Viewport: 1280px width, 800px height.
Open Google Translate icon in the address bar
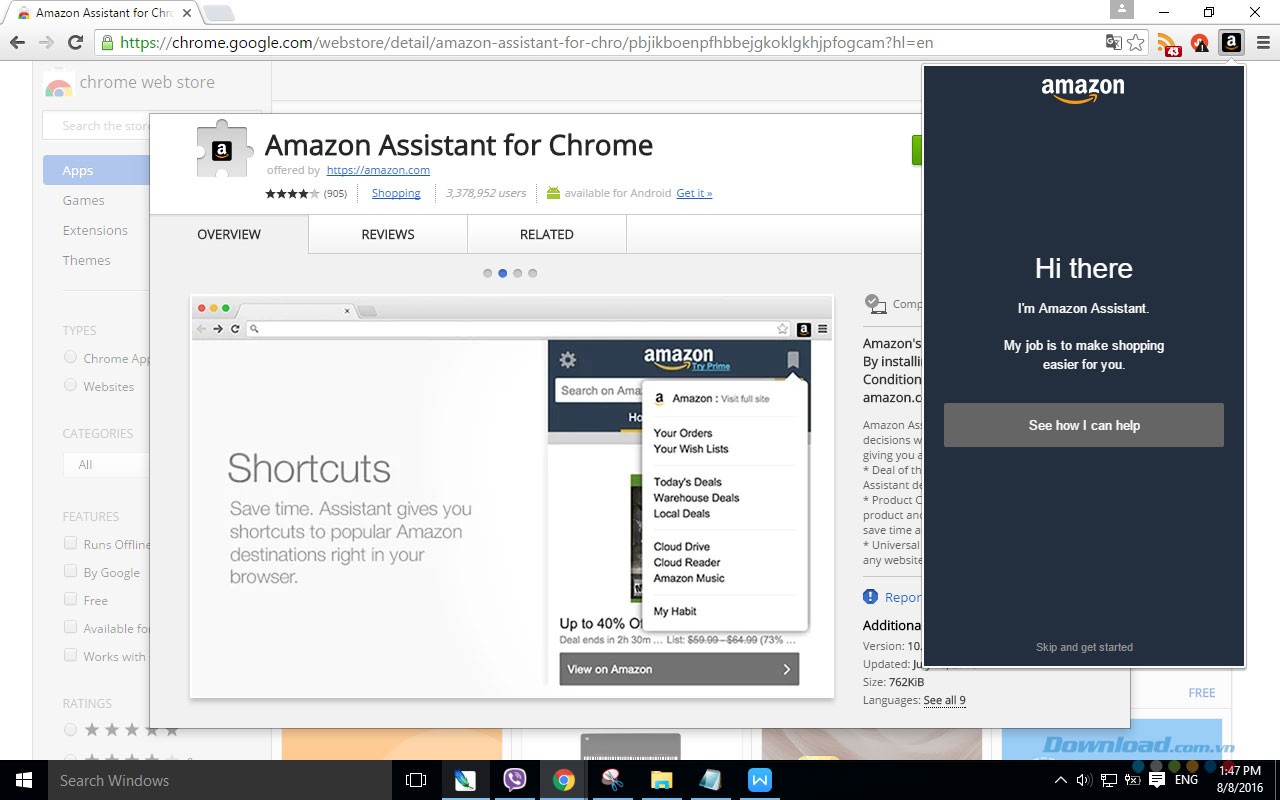click(x=1113, y=43)
